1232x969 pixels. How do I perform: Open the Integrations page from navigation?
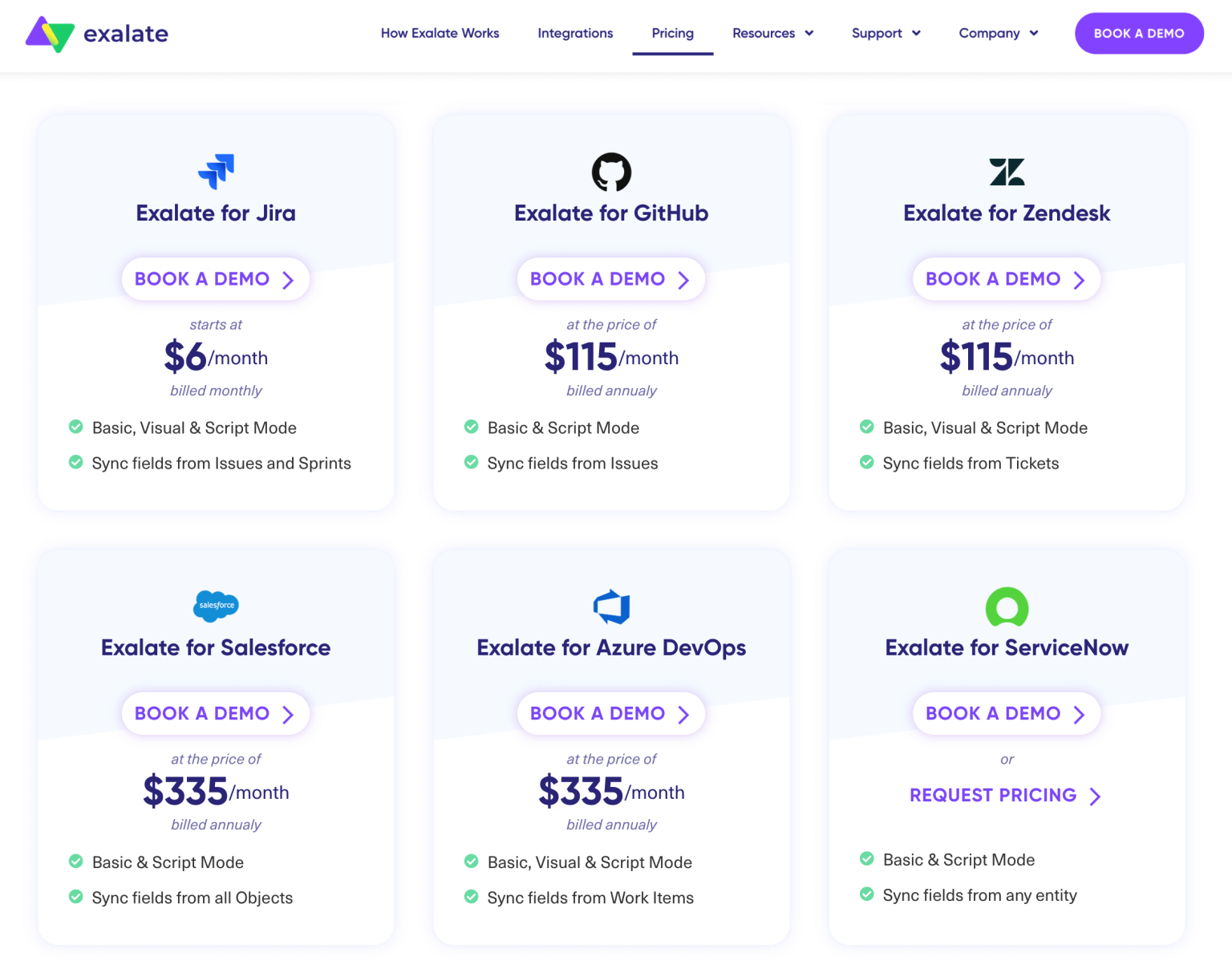tap(575, 33)
